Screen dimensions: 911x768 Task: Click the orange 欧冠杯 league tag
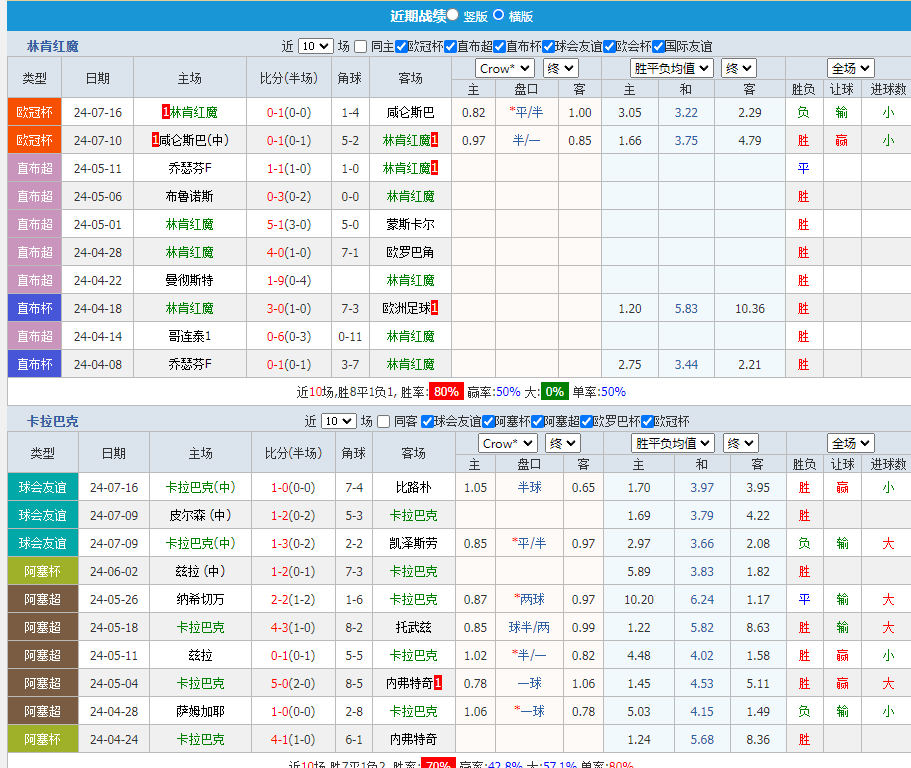pos(34,112)
